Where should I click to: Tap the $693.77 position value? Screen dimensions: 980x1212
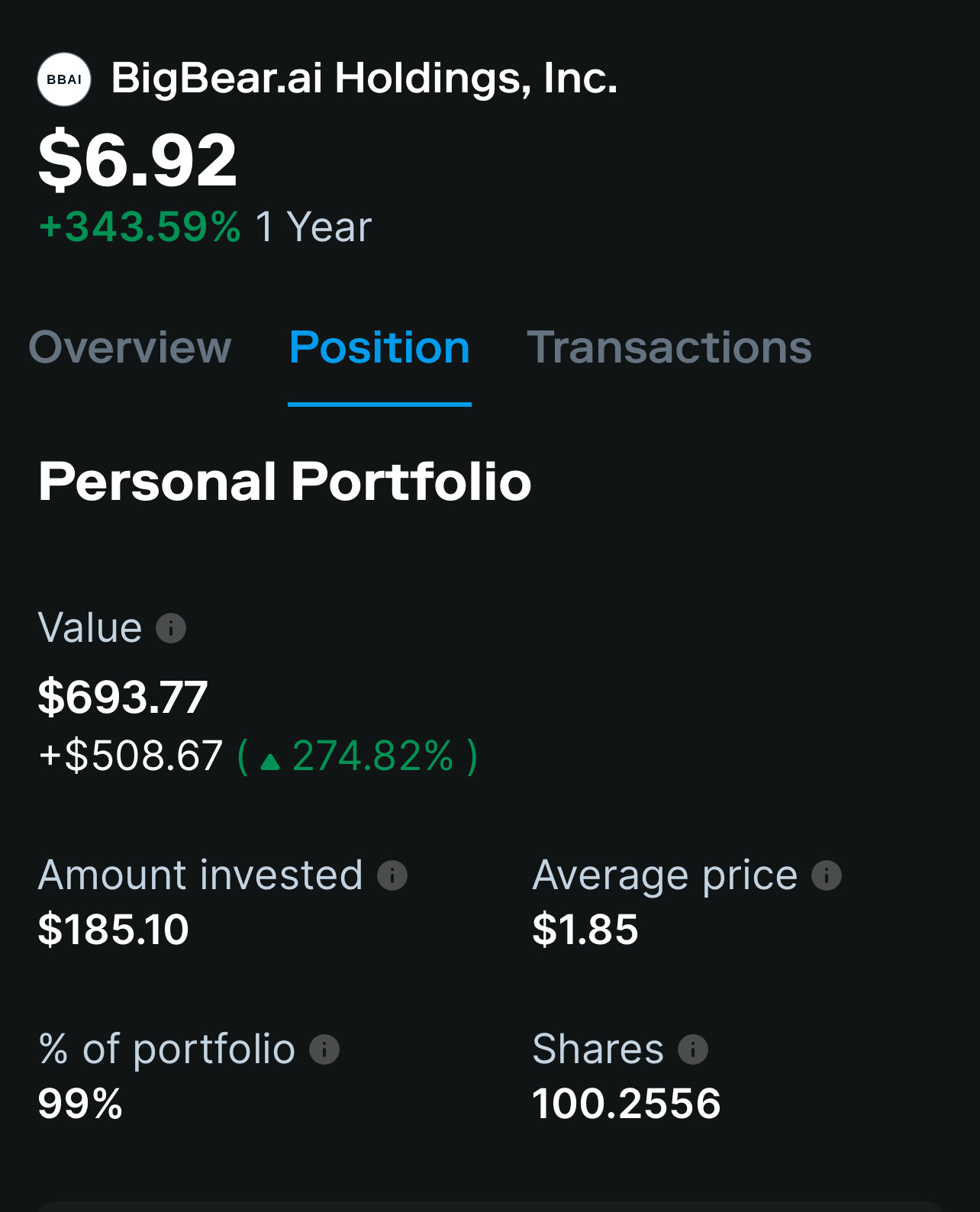123,697
